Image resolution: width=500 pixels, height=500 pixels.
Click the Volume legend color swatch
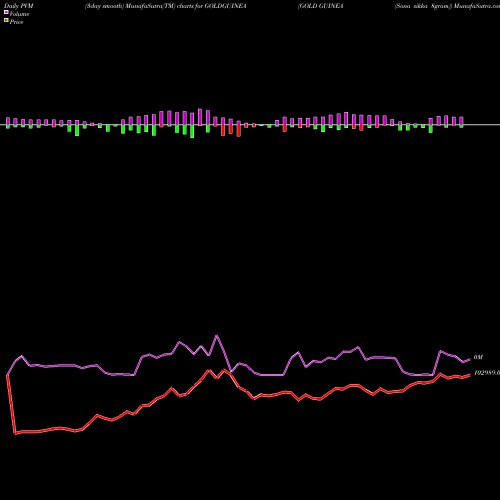[6, 12]
